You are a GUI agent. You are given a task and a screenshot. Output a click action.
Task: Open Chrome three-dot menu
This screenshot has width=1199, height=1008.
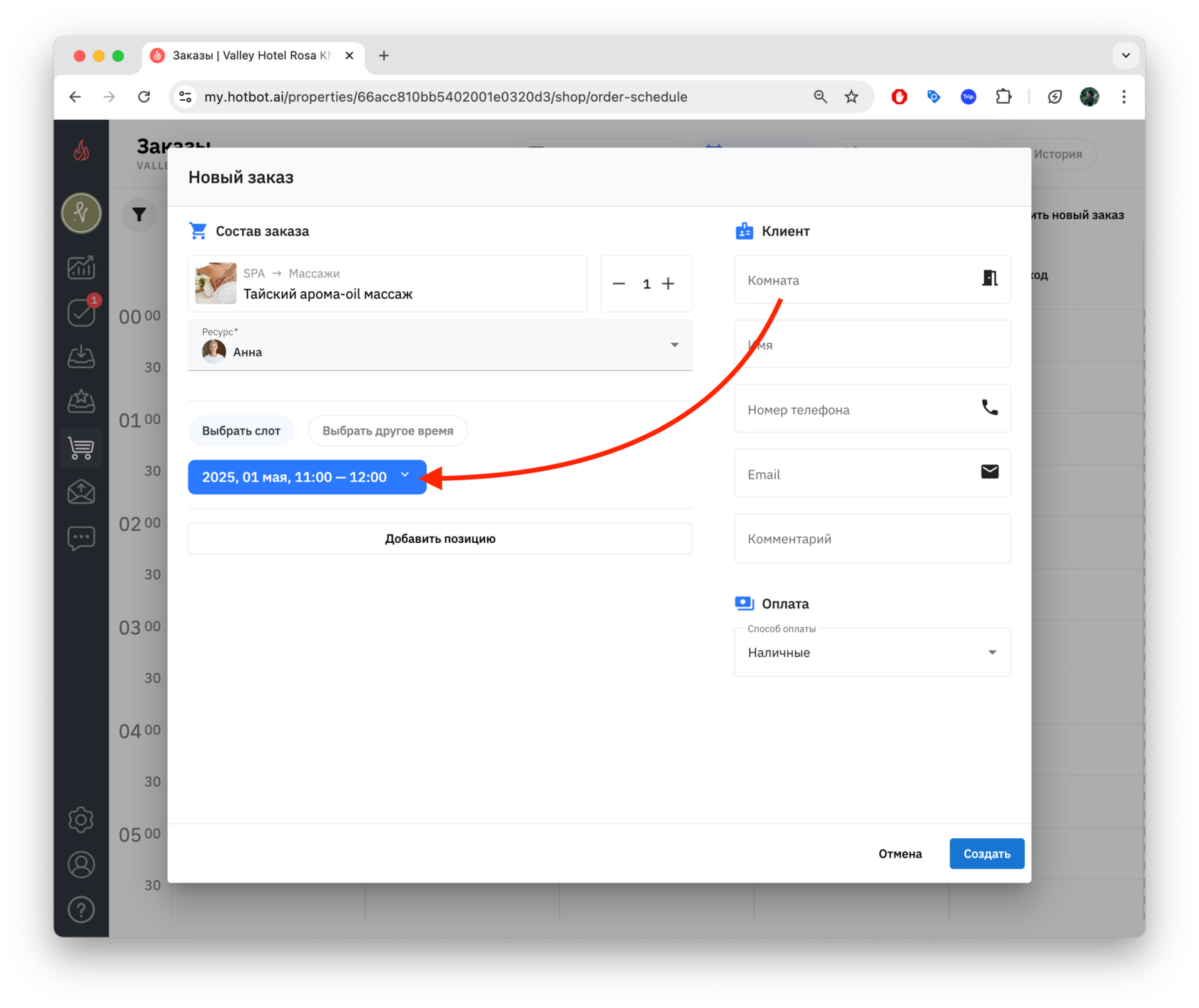click(1123, 97)
